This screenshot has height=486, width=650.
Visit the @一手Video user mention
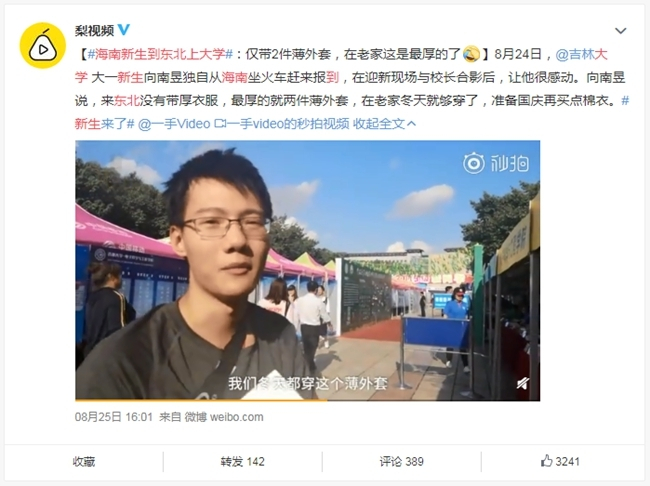pos(174,124)
